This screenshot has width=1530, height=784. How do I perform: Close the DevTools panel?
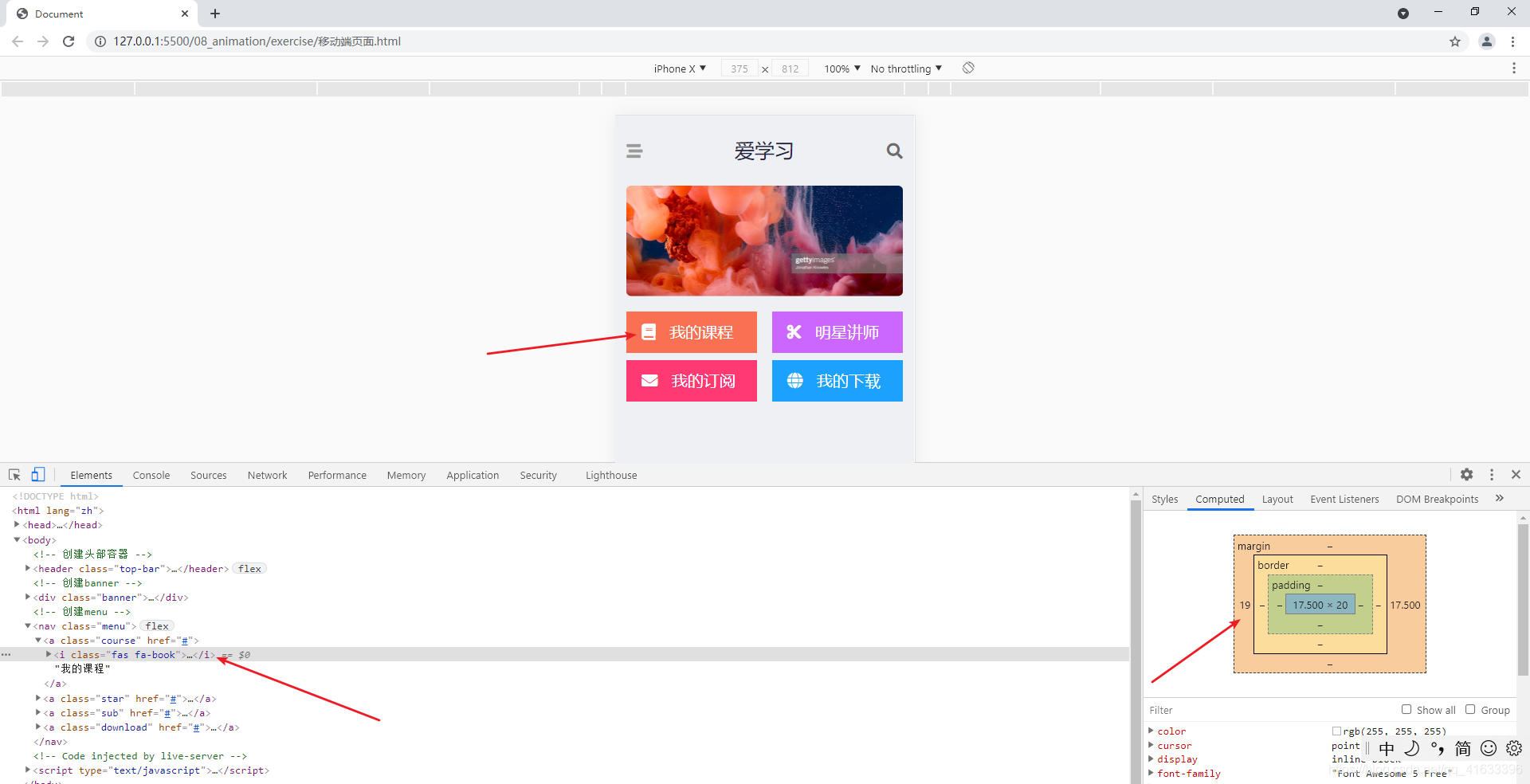1516,475
